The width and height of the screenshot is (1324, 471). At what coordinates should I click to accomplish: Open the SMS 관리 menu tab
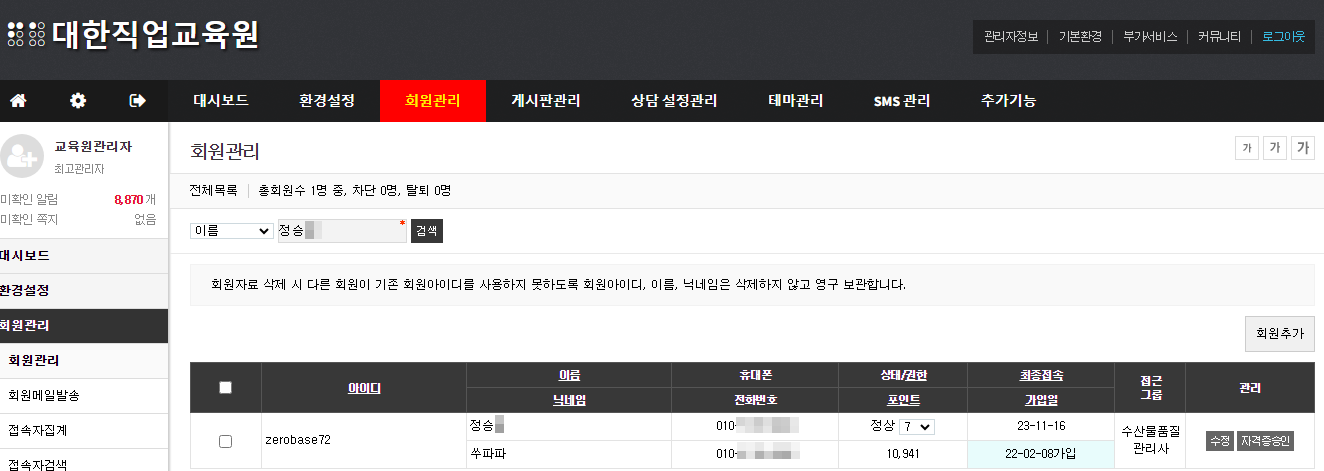(901, 101)
